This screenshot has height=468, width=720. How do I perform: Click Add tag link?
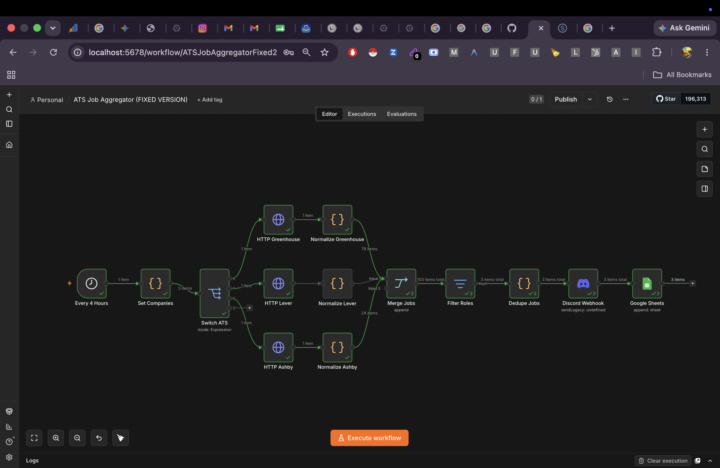[210, 100]
